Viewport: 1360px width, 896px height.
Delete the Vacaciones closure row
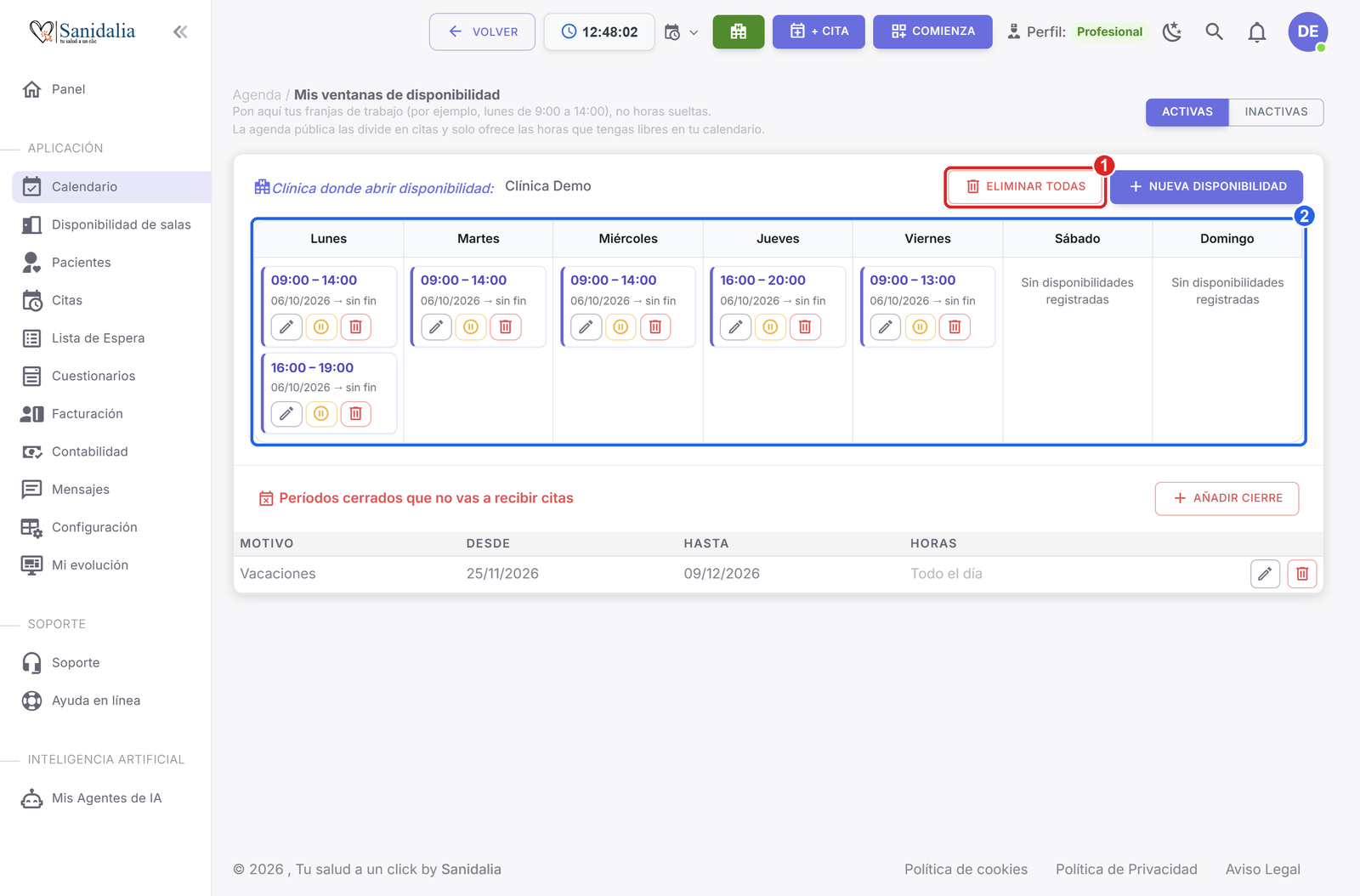(x=1302, y=575)
